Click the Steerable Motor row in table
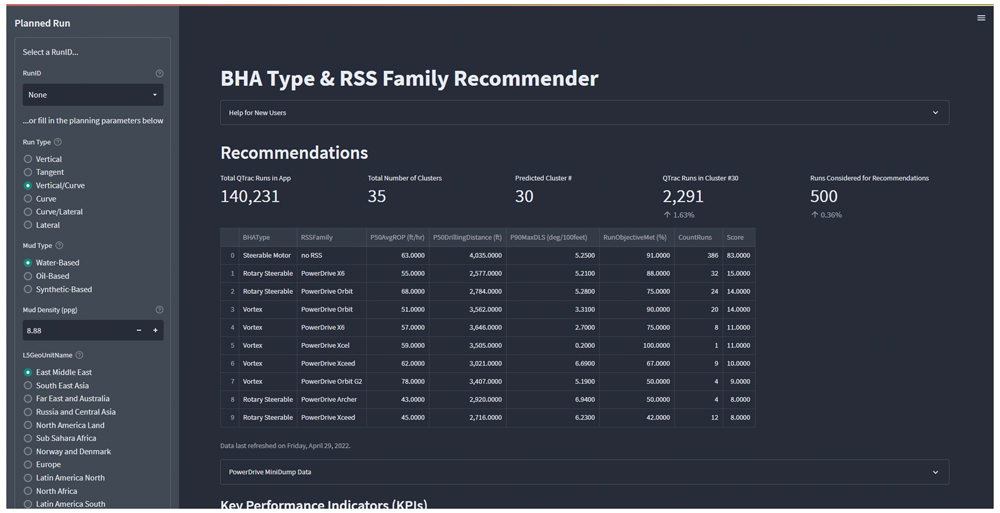 coord(267,256)
